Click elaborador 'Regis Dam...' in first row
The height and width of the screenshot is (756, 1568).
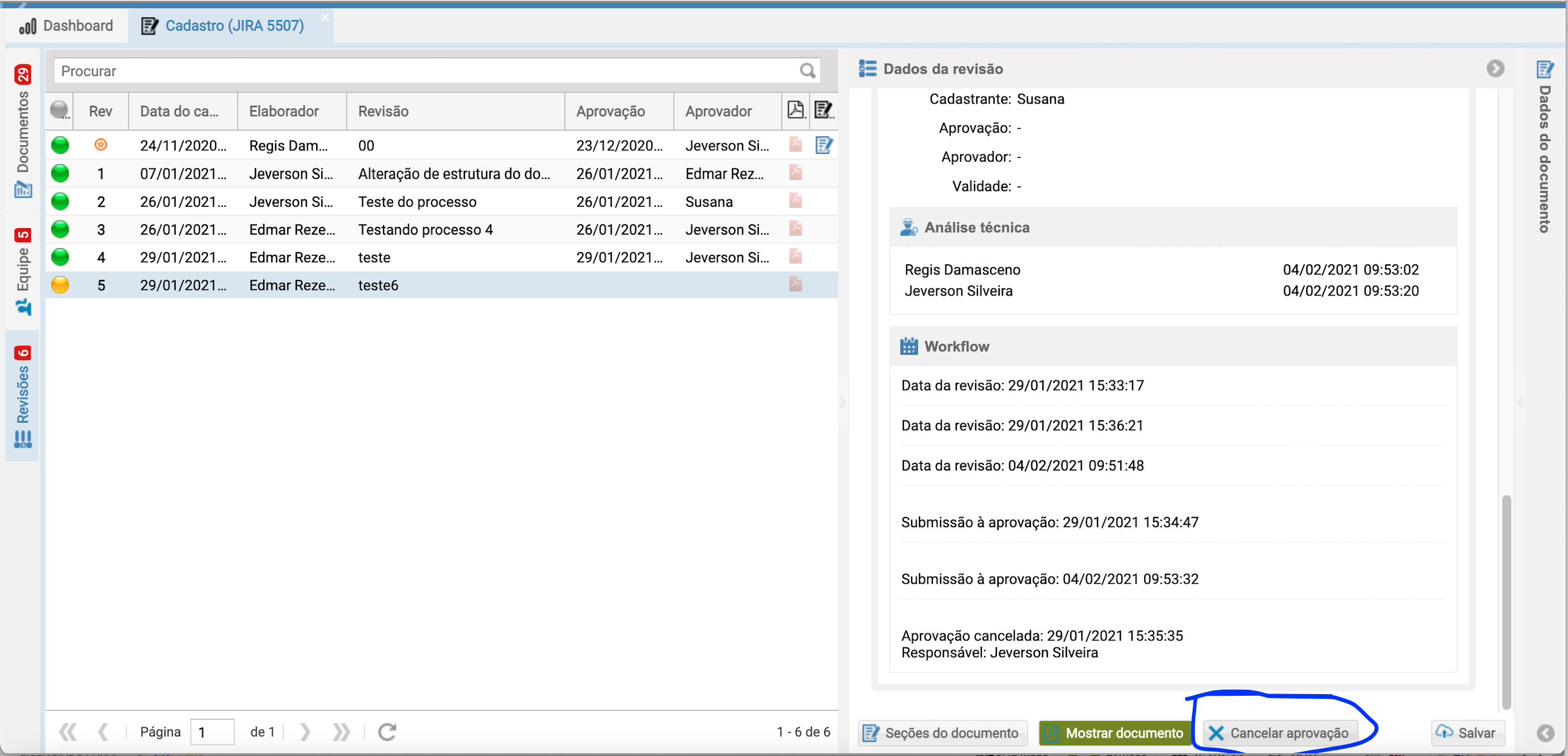288,146
